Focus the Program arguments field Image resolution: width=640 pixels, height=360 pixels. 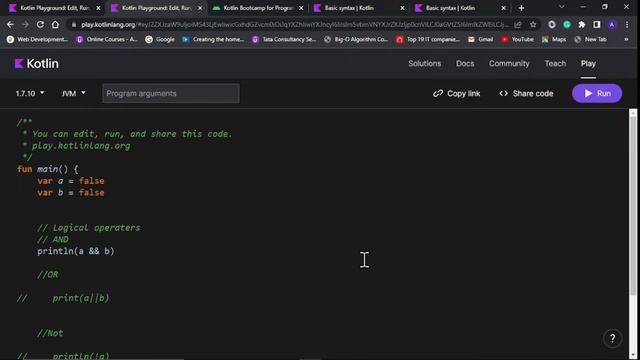(x=171, y=93)
